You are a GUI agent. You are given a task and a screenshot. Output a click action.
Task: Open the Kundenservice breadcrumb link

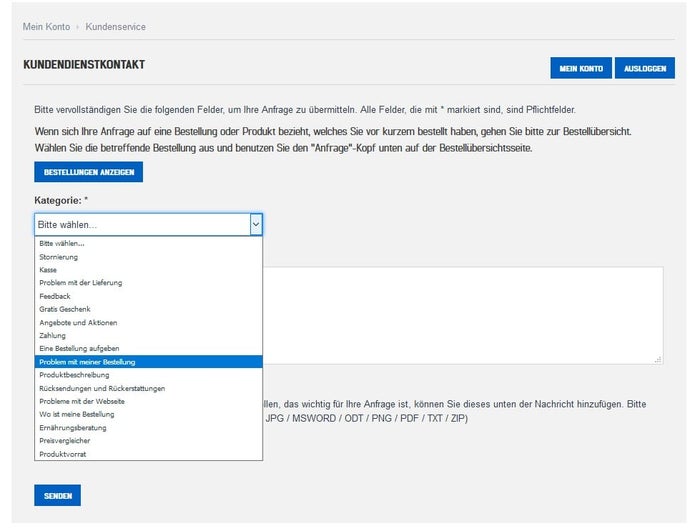tap(116, 27)
